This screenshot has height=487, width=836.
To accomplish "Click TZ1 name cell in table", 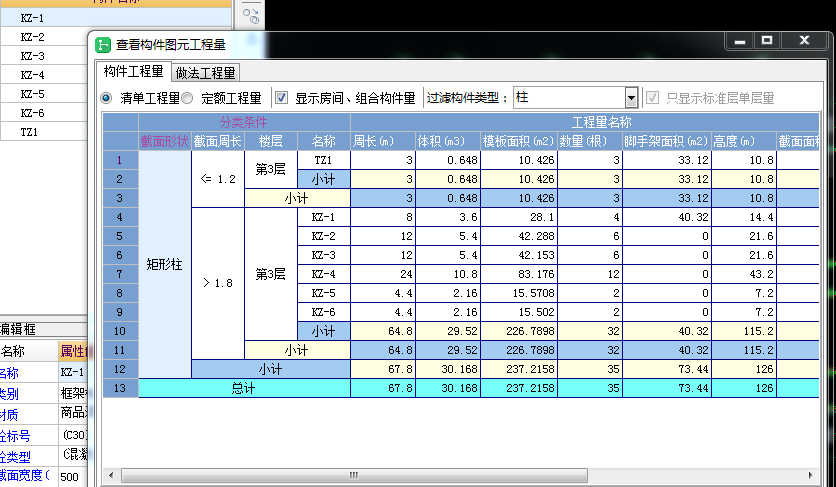I will pyautogui.click(x=323, y=160).
